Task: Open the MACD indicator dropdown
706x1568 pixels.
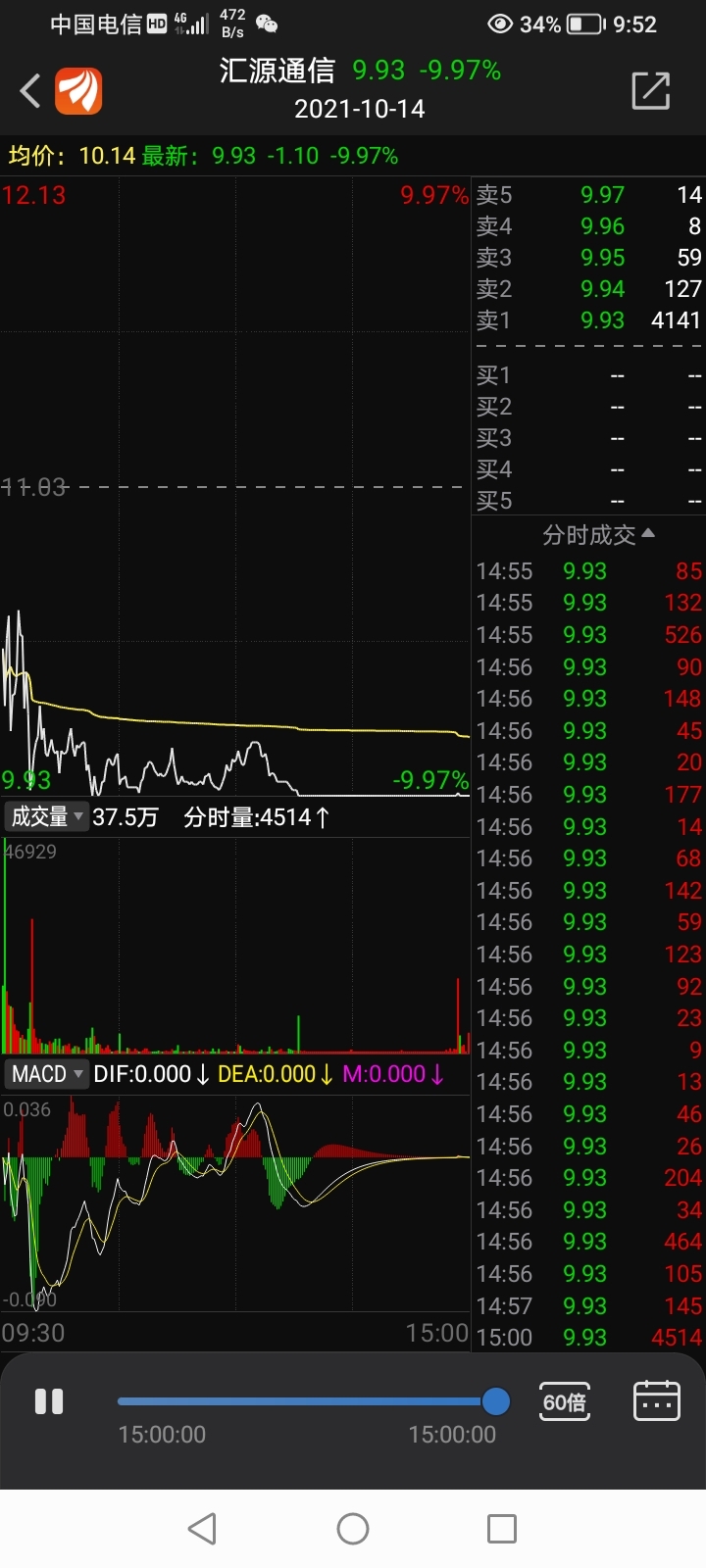Action: pos(46,1074)
